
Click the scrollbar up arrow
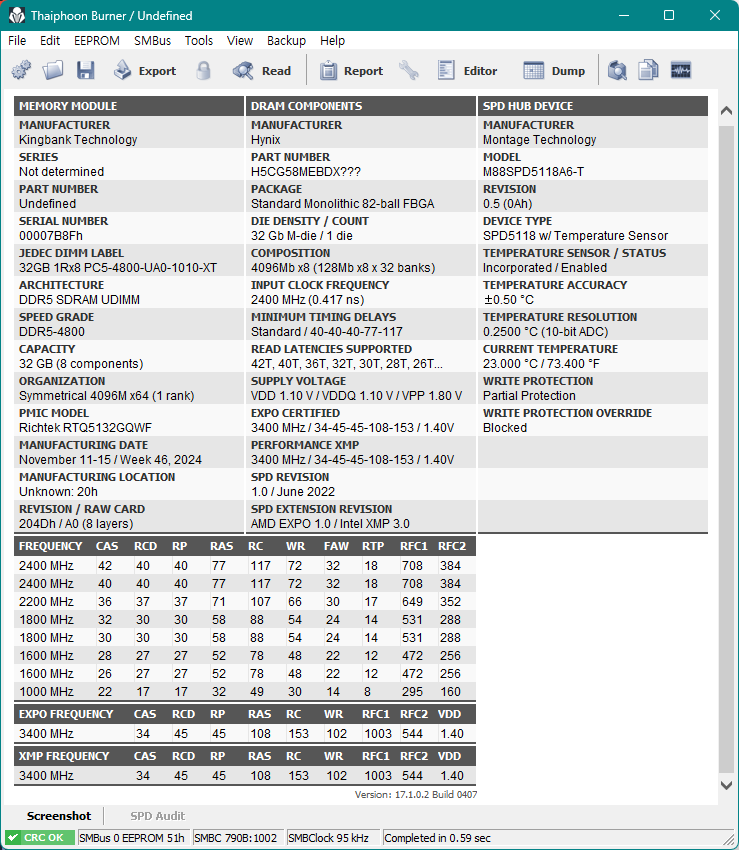point(727,111)
